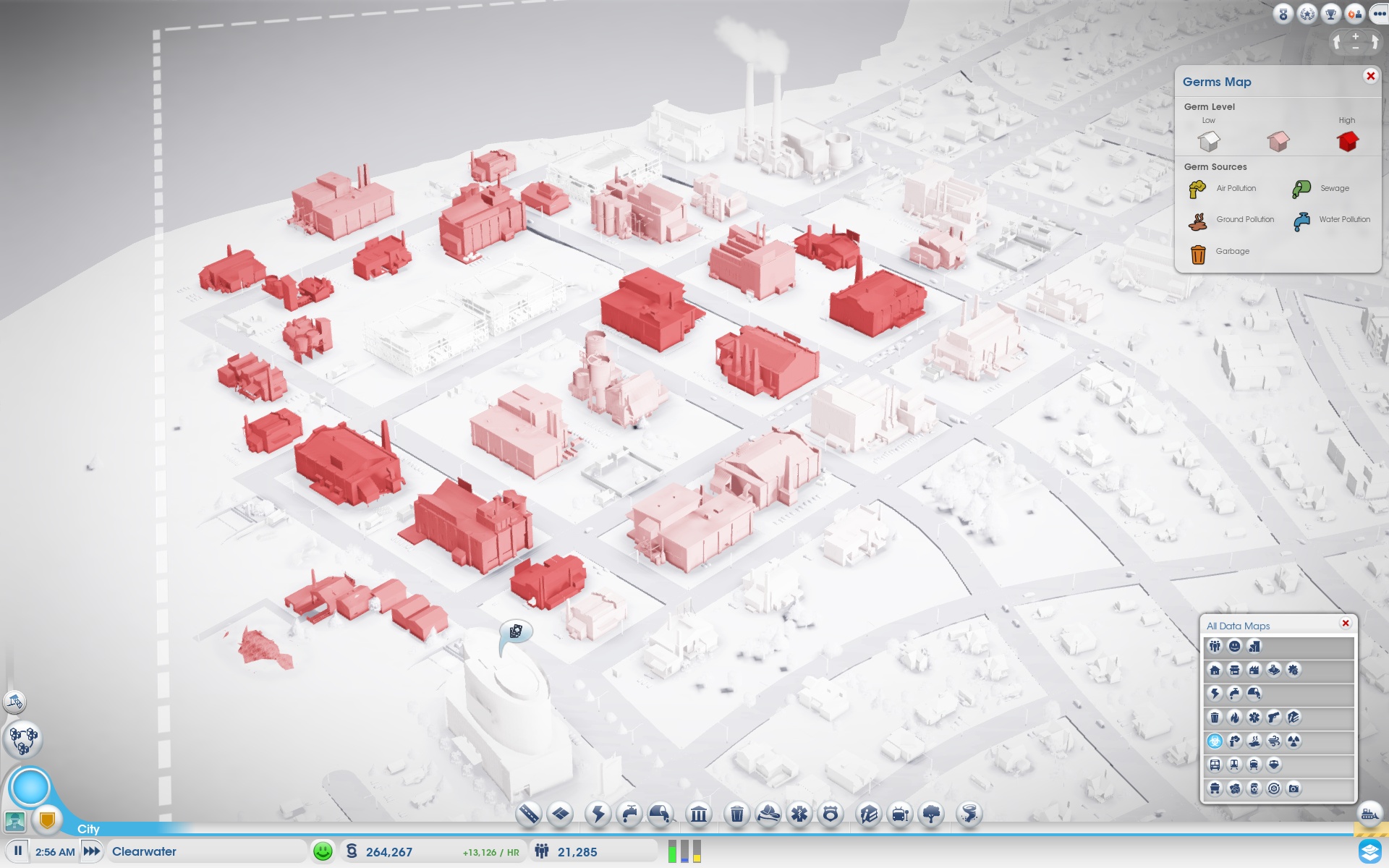Close the All Data Maps panel
The height and width of the screenshot is (868, 1389).
1346,624
